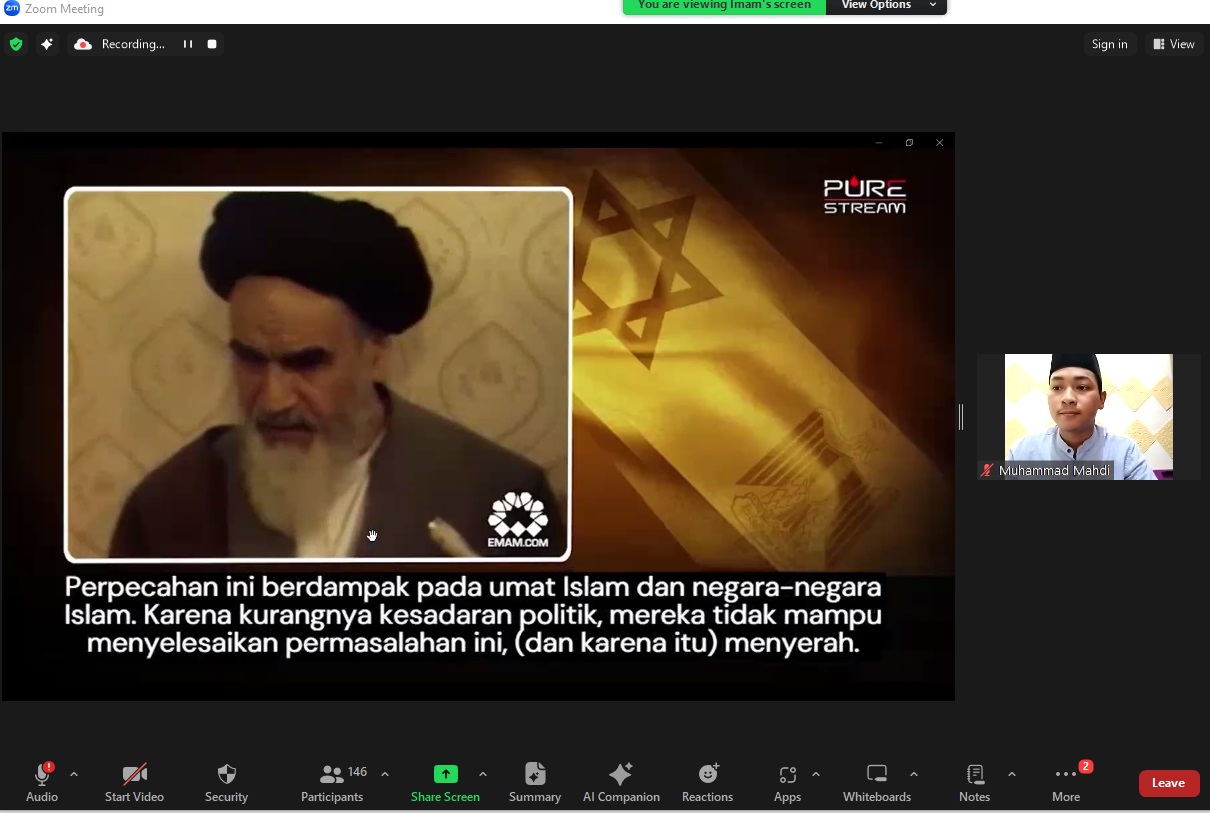This screenshot has width=1210, height=813.
Task: Stop the recording
Action: (x=212, y=44)
